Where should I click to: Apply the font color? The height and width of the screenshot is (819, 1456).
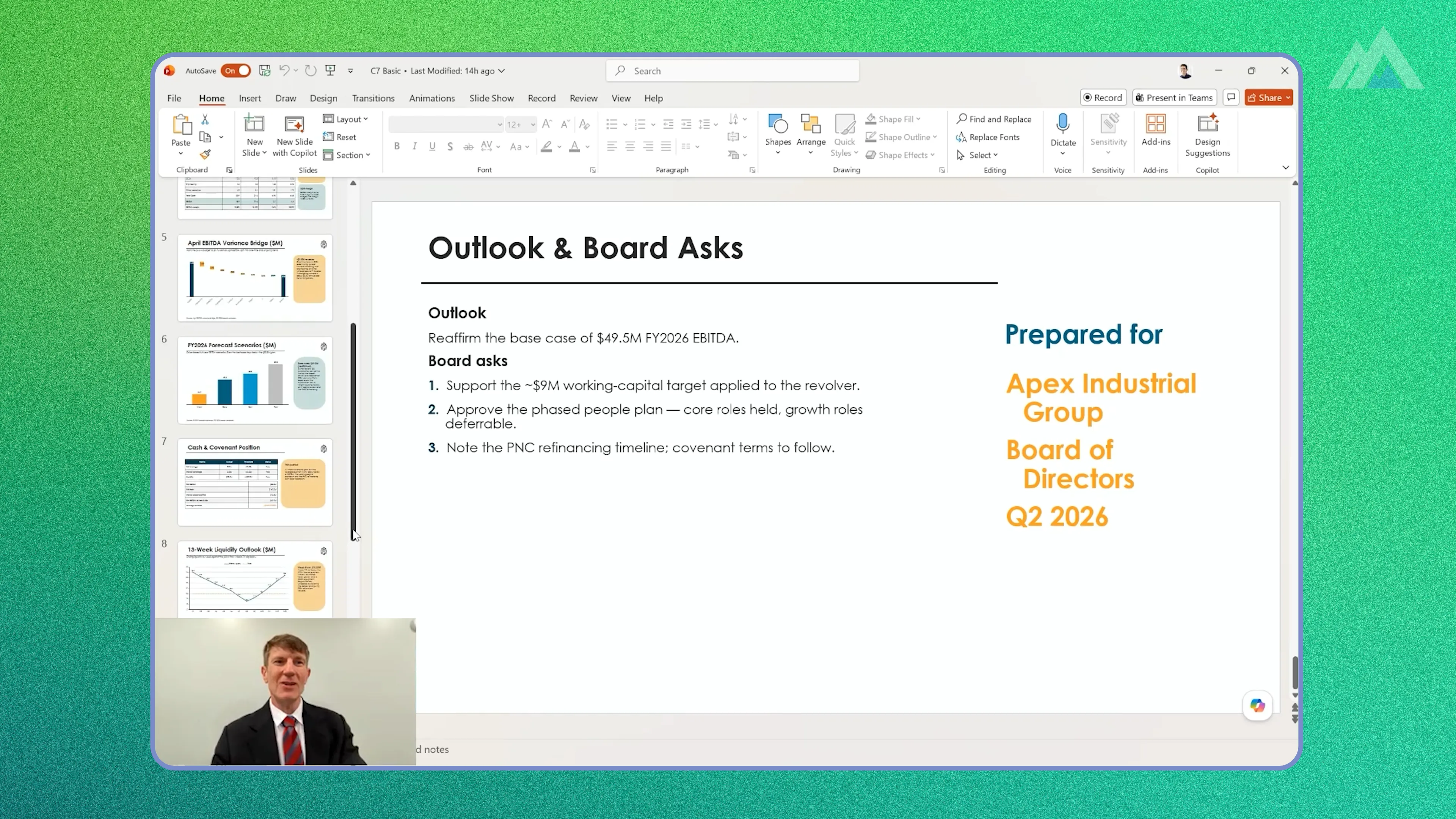pos(574,146)
